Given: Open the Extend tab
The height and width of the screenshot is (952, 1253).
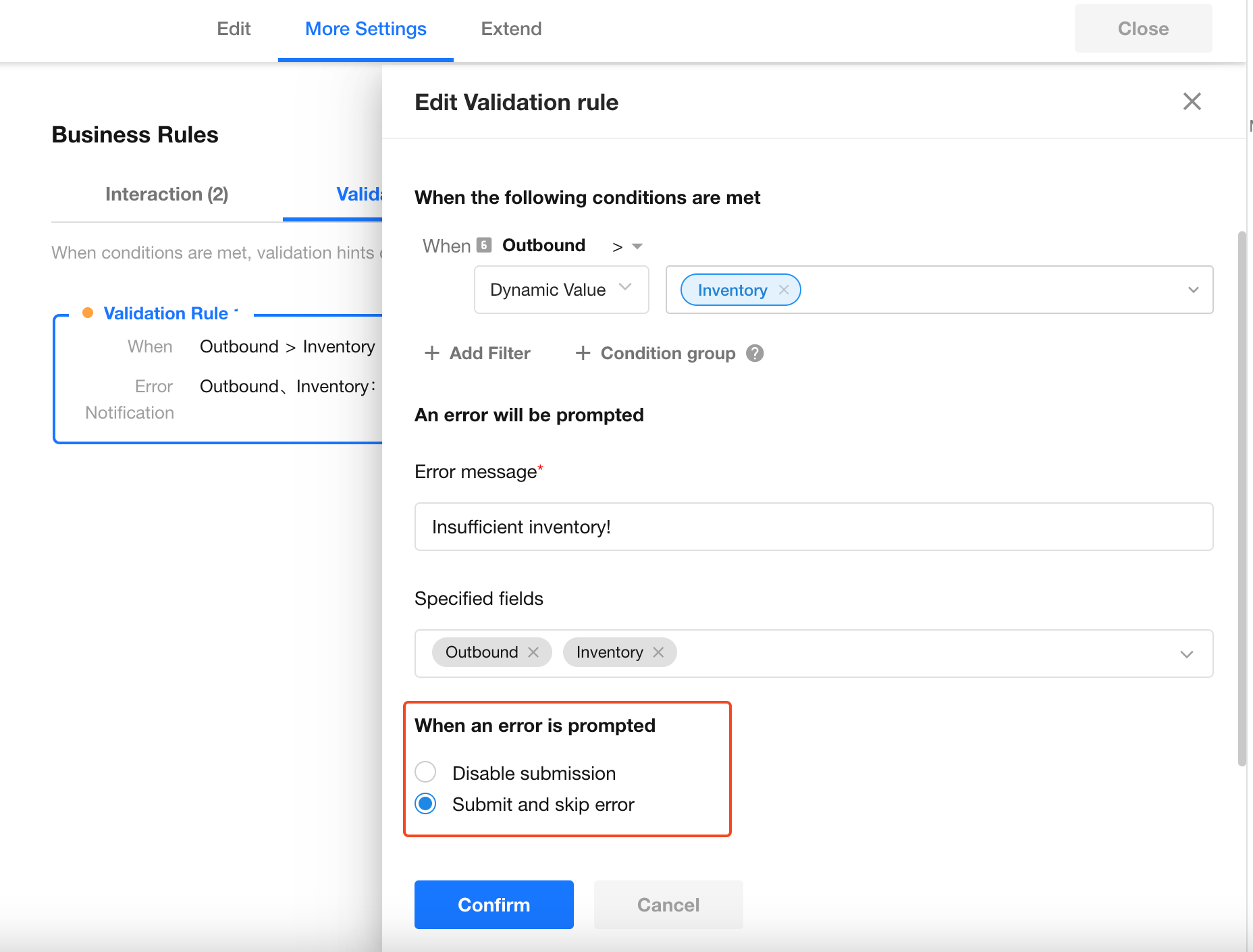Looking at the screenshot, I should coord(511,29).
